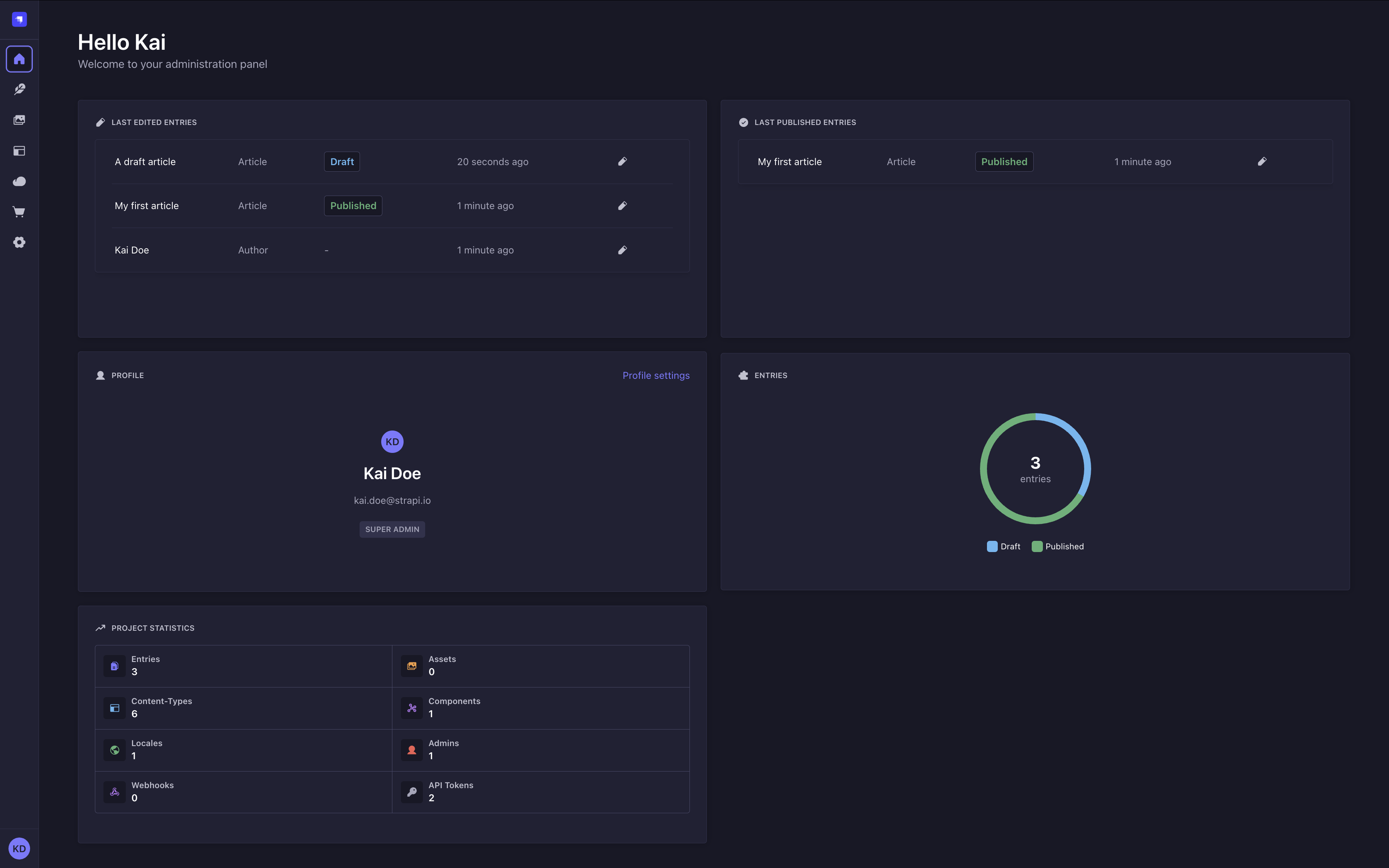The width and height of the screenshot is (1389, 868).
Task: Edit 'My first article' in Last Published Entries
Action: pos(1263,161)
